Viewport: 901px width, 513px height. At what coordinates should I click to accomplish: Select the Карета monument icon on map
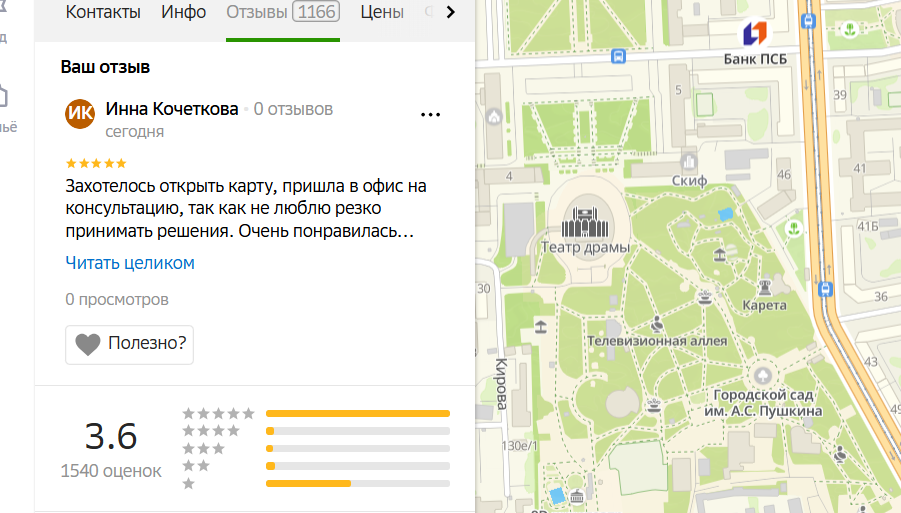tap(764, 287)
